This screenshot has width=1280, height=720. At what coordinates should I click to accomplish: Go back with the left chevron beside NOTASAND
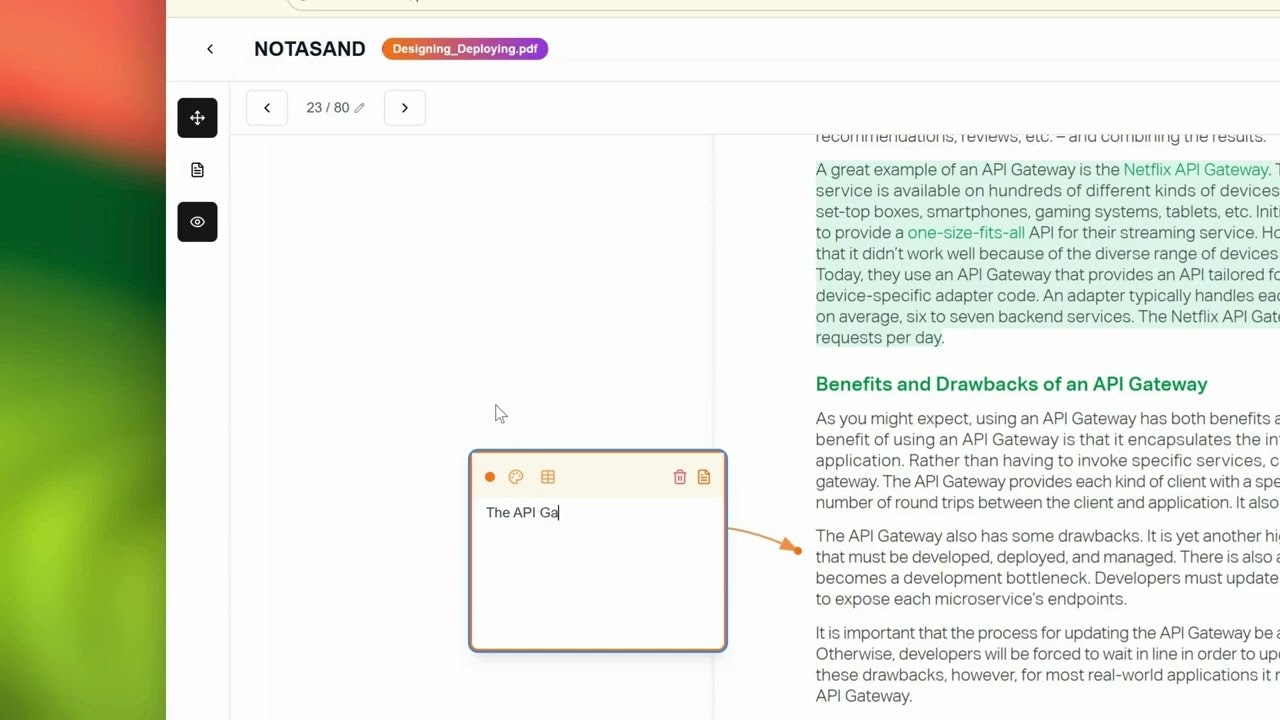tap(210, 49)
